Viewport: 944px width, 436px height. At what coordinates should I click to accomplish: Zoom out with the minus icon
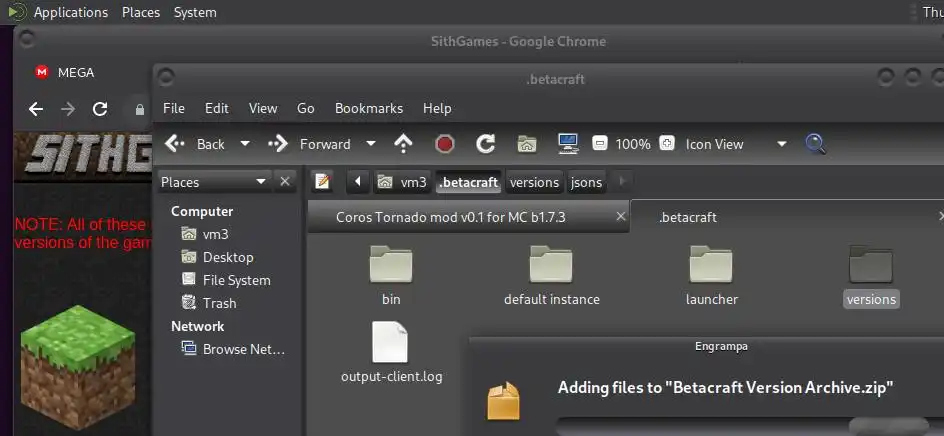600,144
